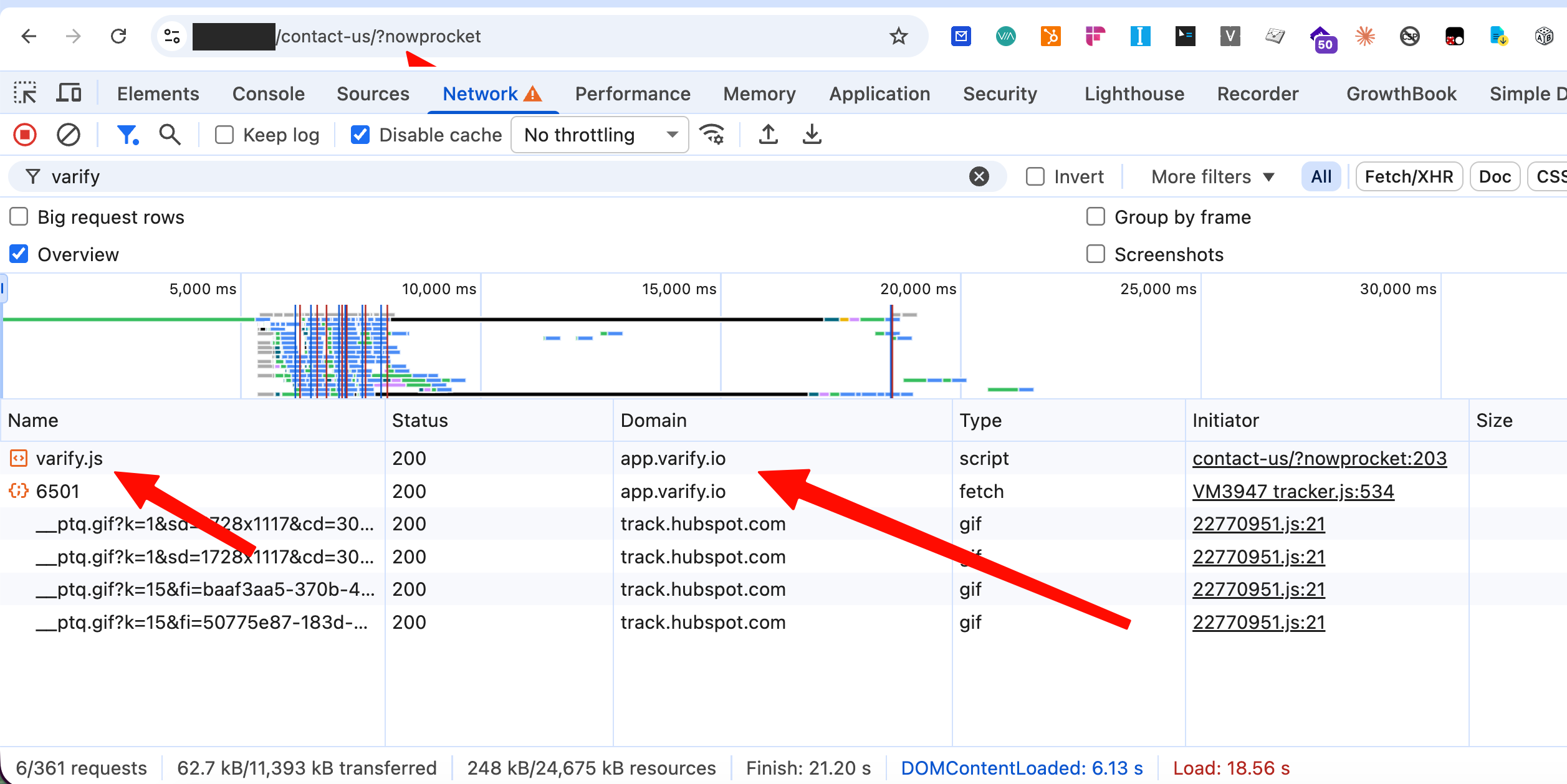
Task: Expand More filters dropdown
Action: click(x=1213, y=177)
